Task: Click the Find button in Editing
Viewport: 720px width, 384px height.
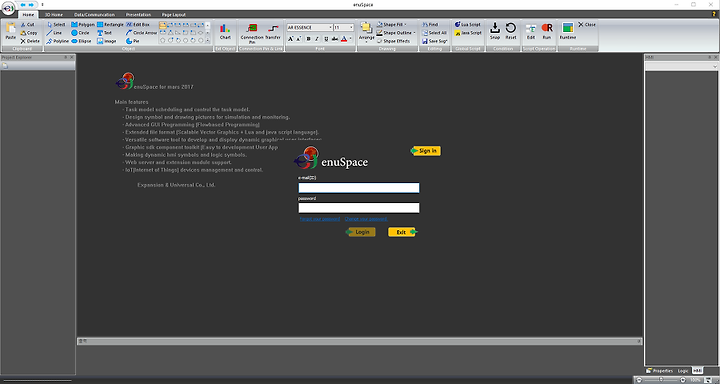Action: click(430, 24)
